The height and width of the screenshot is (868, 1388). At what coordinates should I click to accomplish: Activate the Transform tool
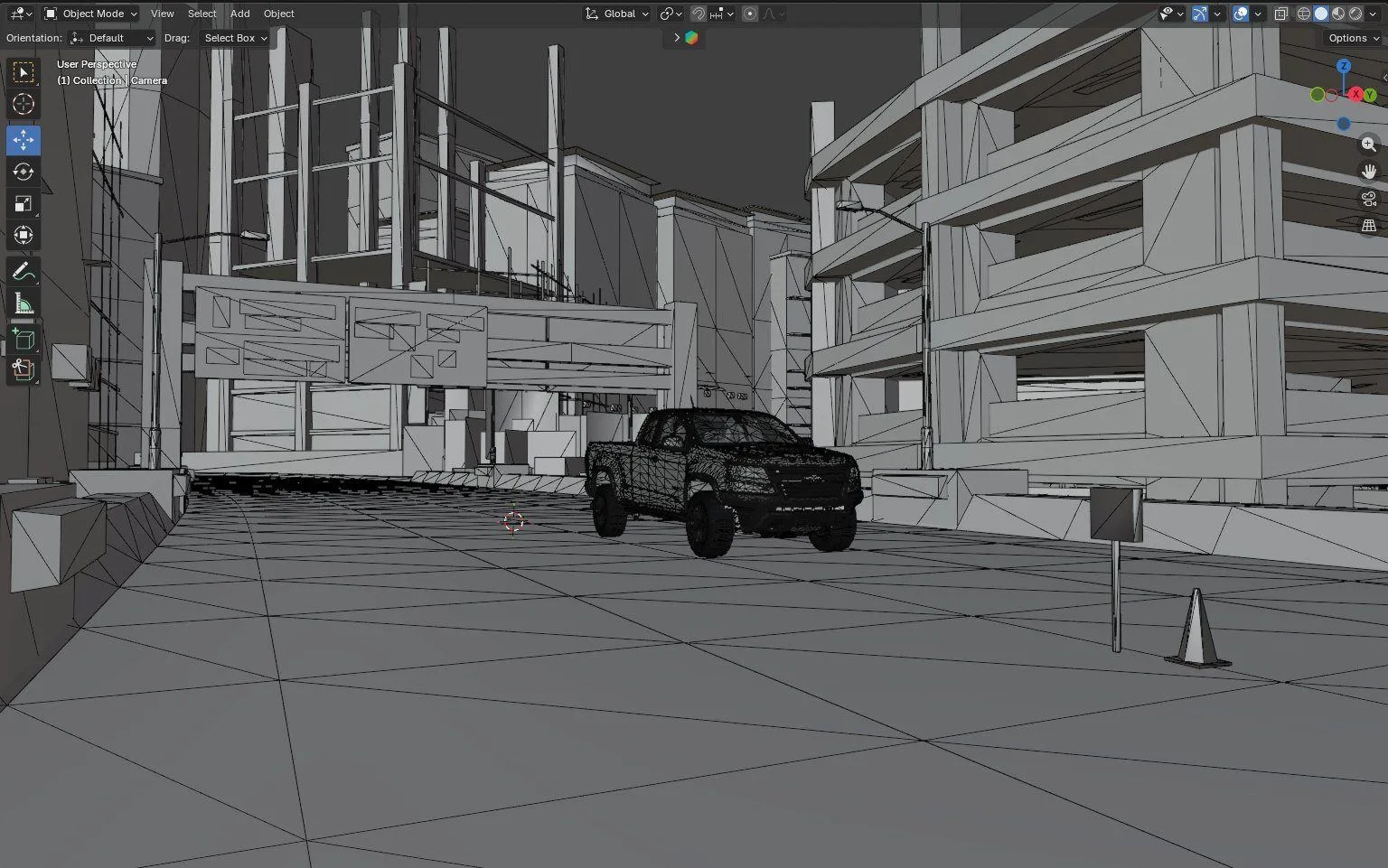coord(23,235)
